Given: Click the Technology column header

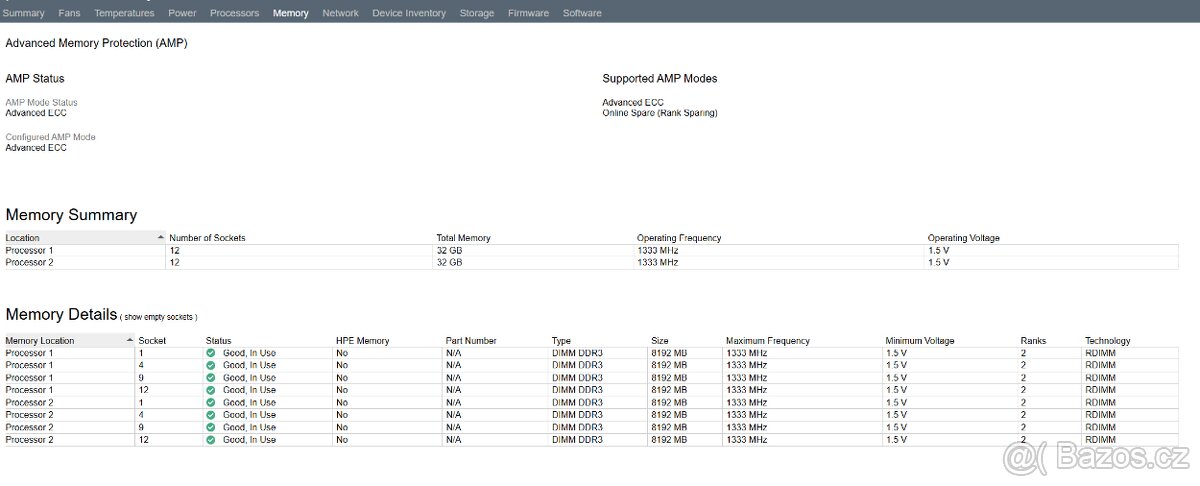Looking at the screenshot, I should point(1107,341).
